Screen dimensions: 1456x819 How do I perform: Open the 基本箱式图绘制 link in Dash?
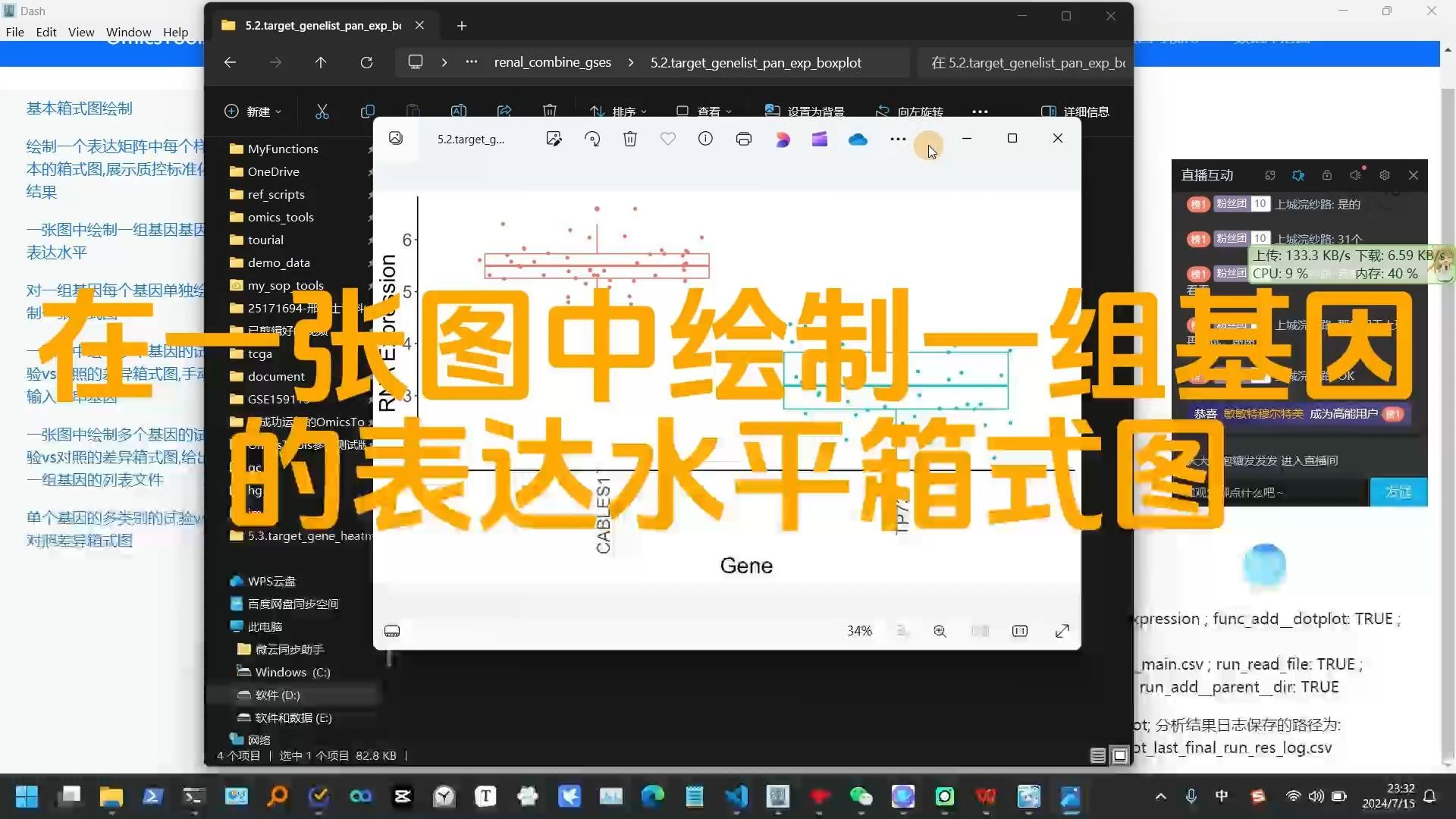pos(80,108)
